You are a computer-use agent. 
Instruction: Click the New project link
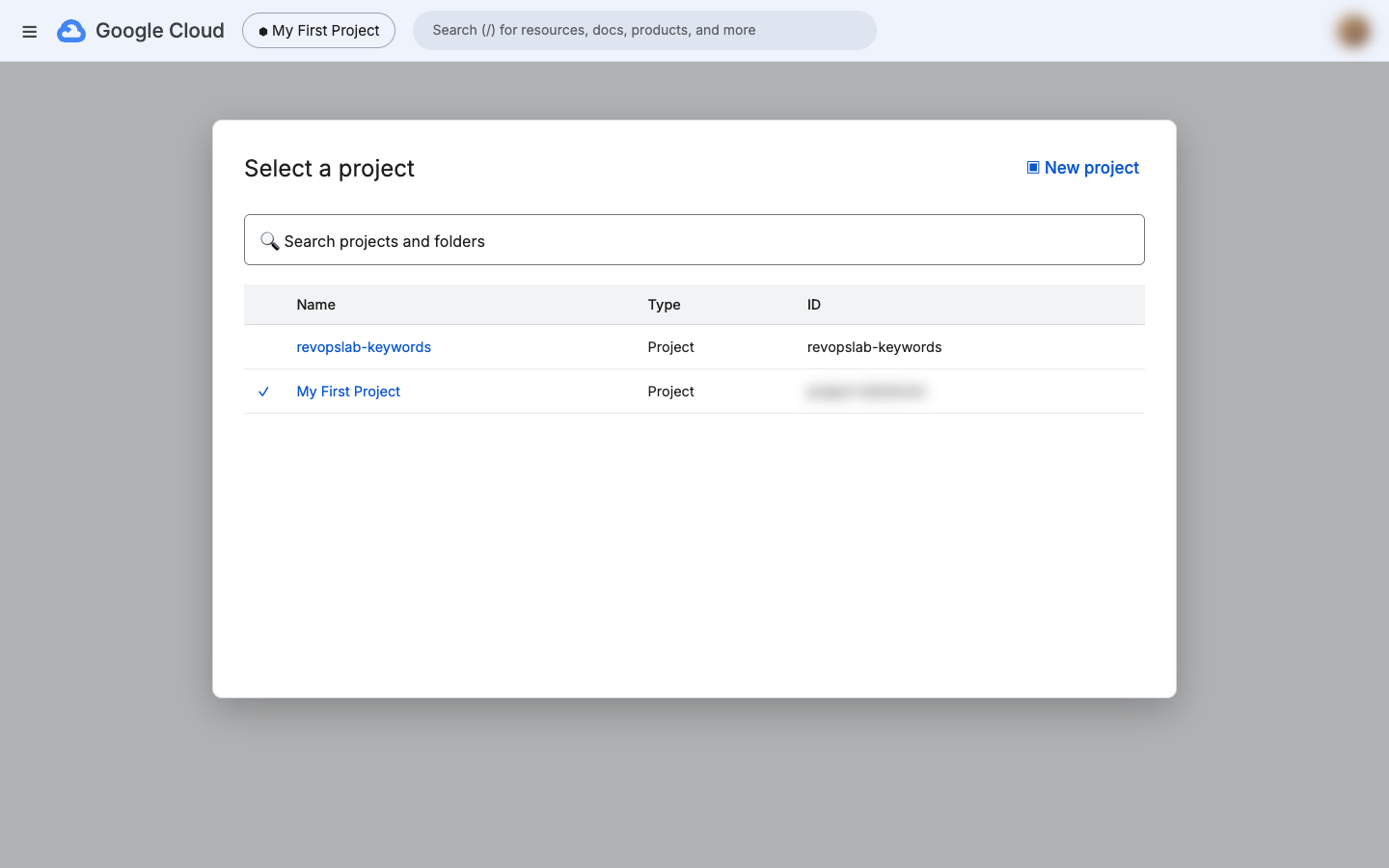pos(1082,168)
